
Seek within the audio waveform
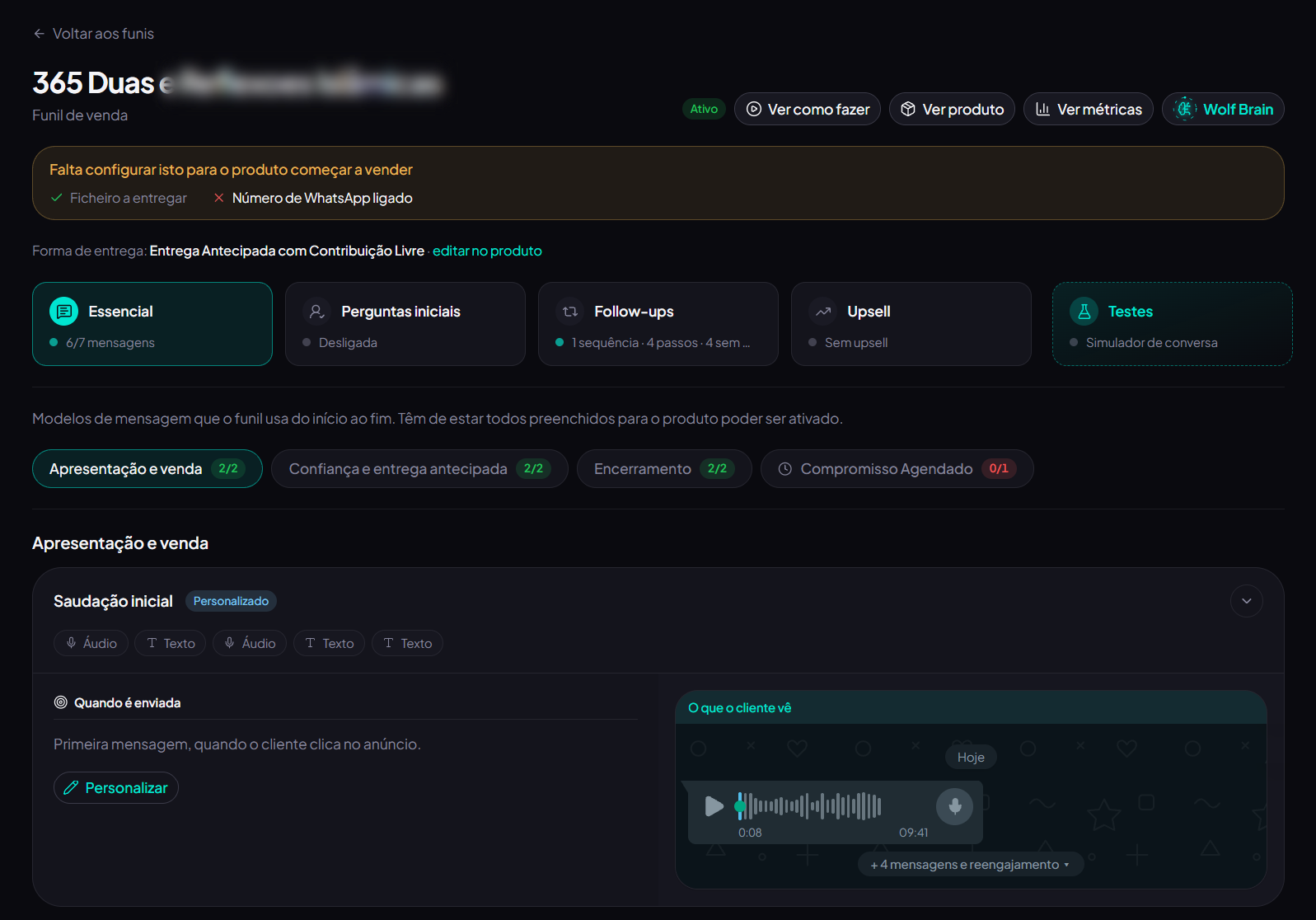click(809, 806)
